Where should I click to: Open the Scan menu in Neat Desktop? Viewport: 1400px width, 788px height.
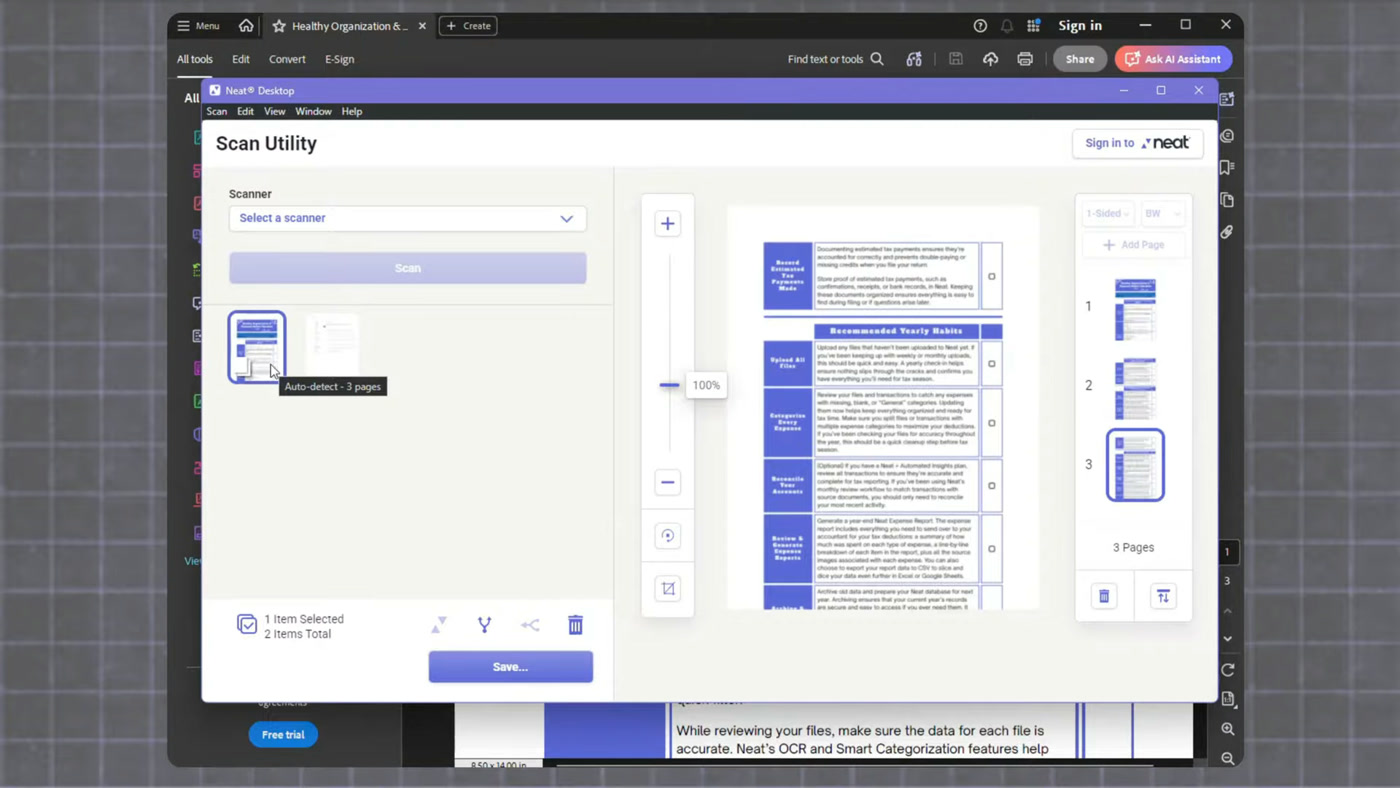(216, 111)
